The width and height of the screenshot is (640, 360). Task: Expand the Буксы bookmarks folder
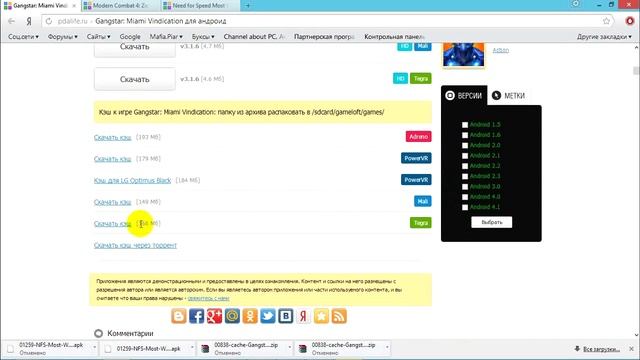(203, 37)
